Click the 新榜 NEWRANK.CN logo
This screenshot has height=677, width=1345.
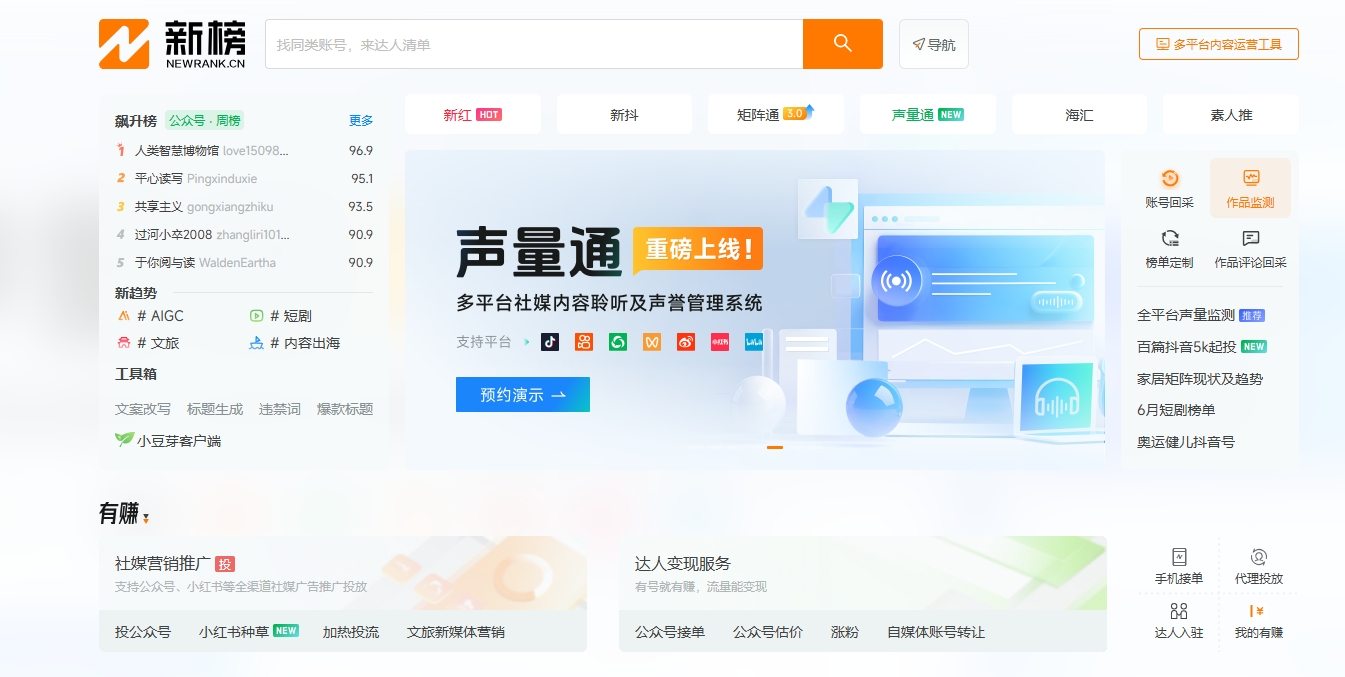[172, 44]
